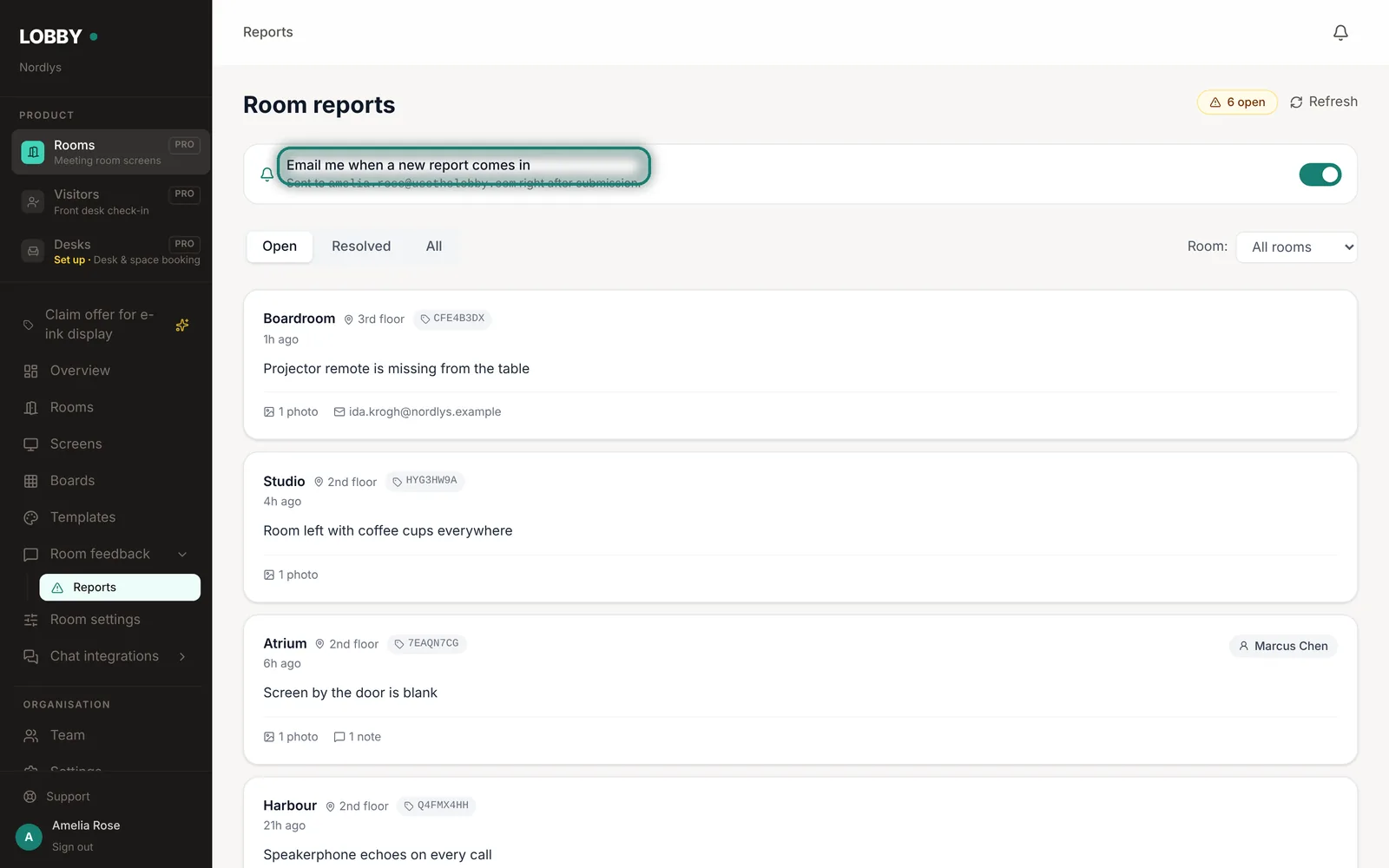Switch to the Resolved tab
Viewport: 1389px width, 868px height.
[361, 247]
